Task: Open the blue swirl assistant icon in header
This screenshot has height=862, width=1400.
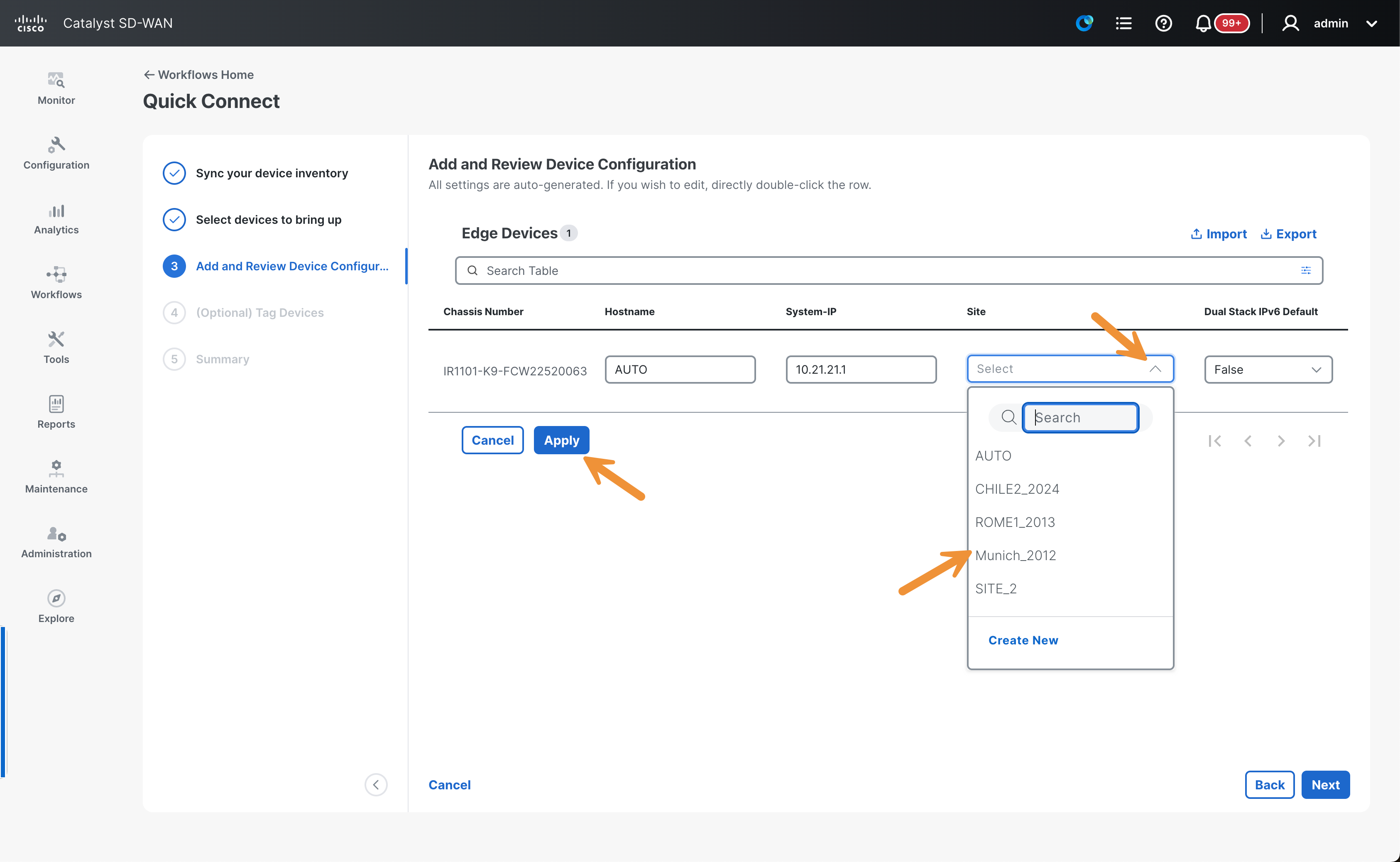Action: pos(1084,23)
